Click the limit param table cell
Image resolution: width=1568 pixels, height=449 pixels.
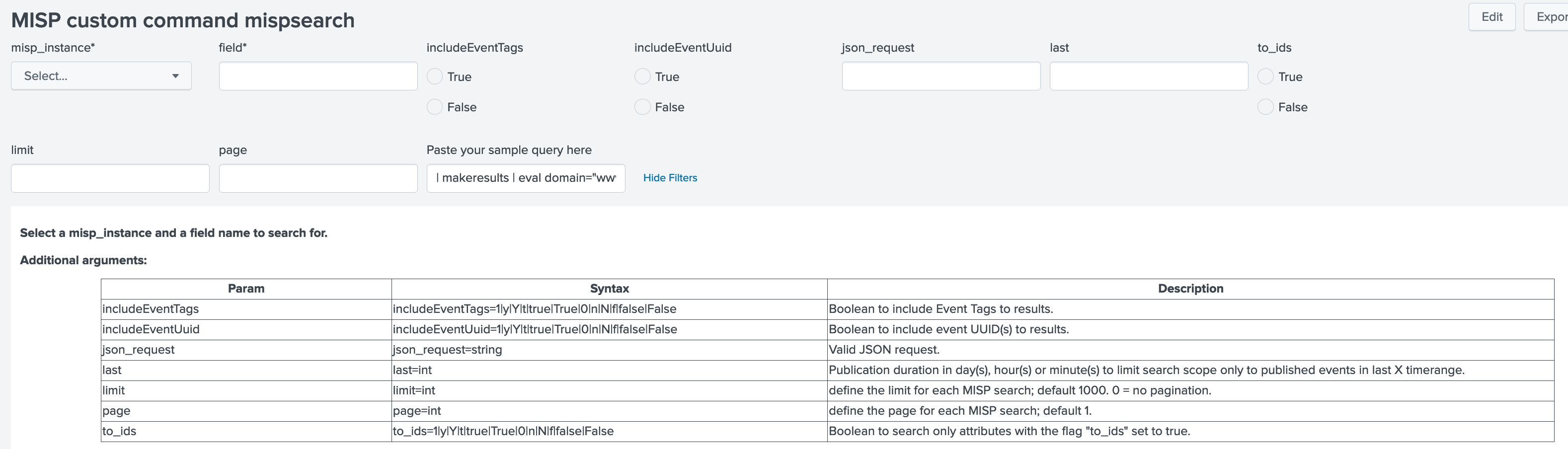click(246, 390)
